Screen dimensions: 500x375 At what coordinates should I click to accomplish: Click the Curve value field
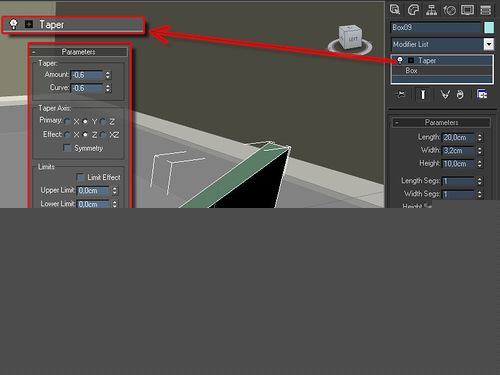(x=87, y=88)
